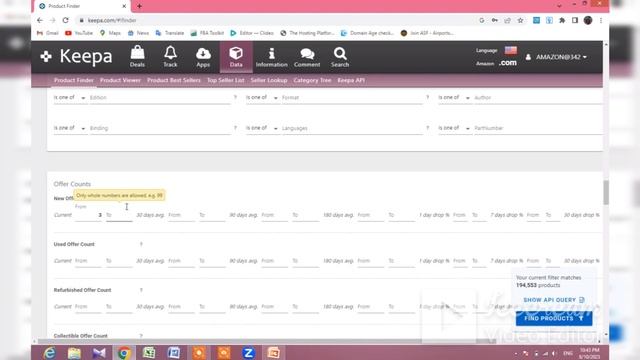Click help question mark beside Used Offer Count
This screenshot has height=360, width=640.
(141, 244)
